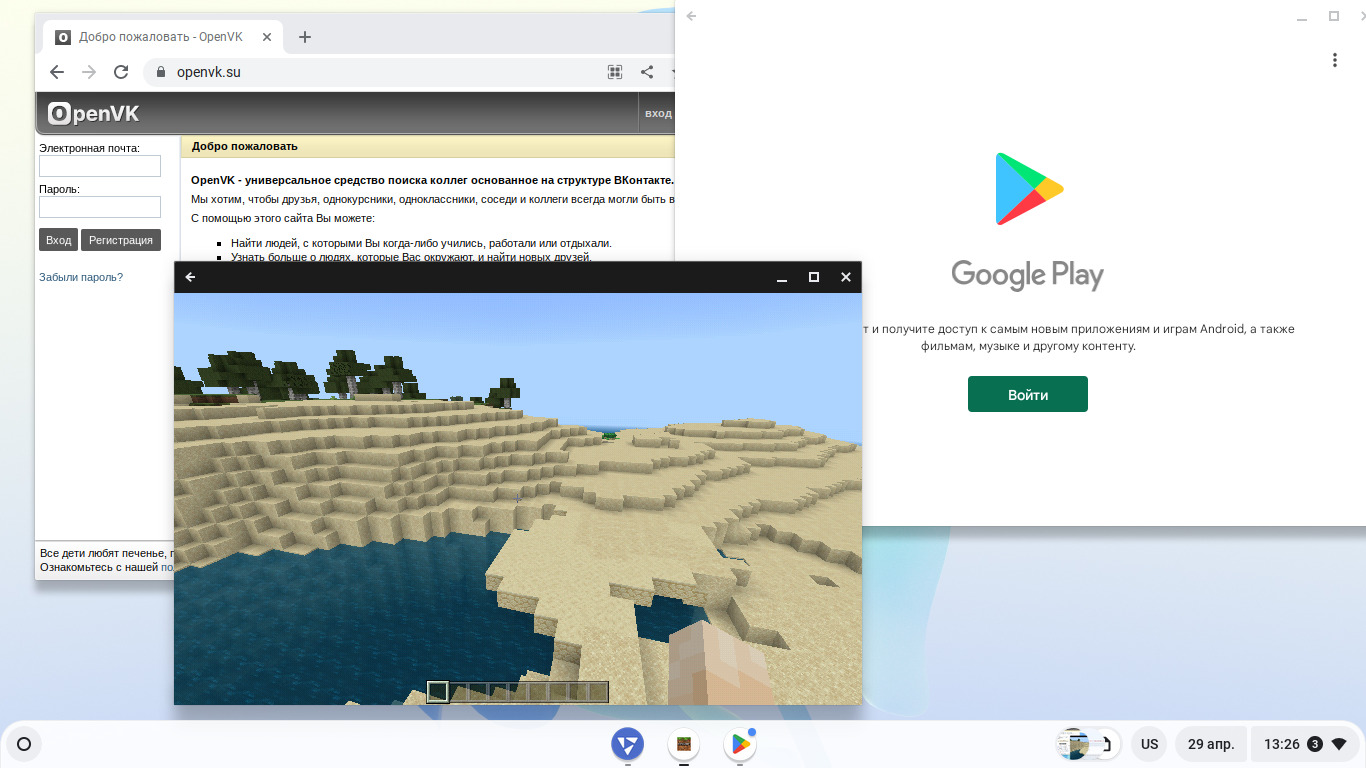Click the 'Мы хотим, чтобы друзья' sentence
This screenshot has width=1366, height=768.
[x=433, y=199]
